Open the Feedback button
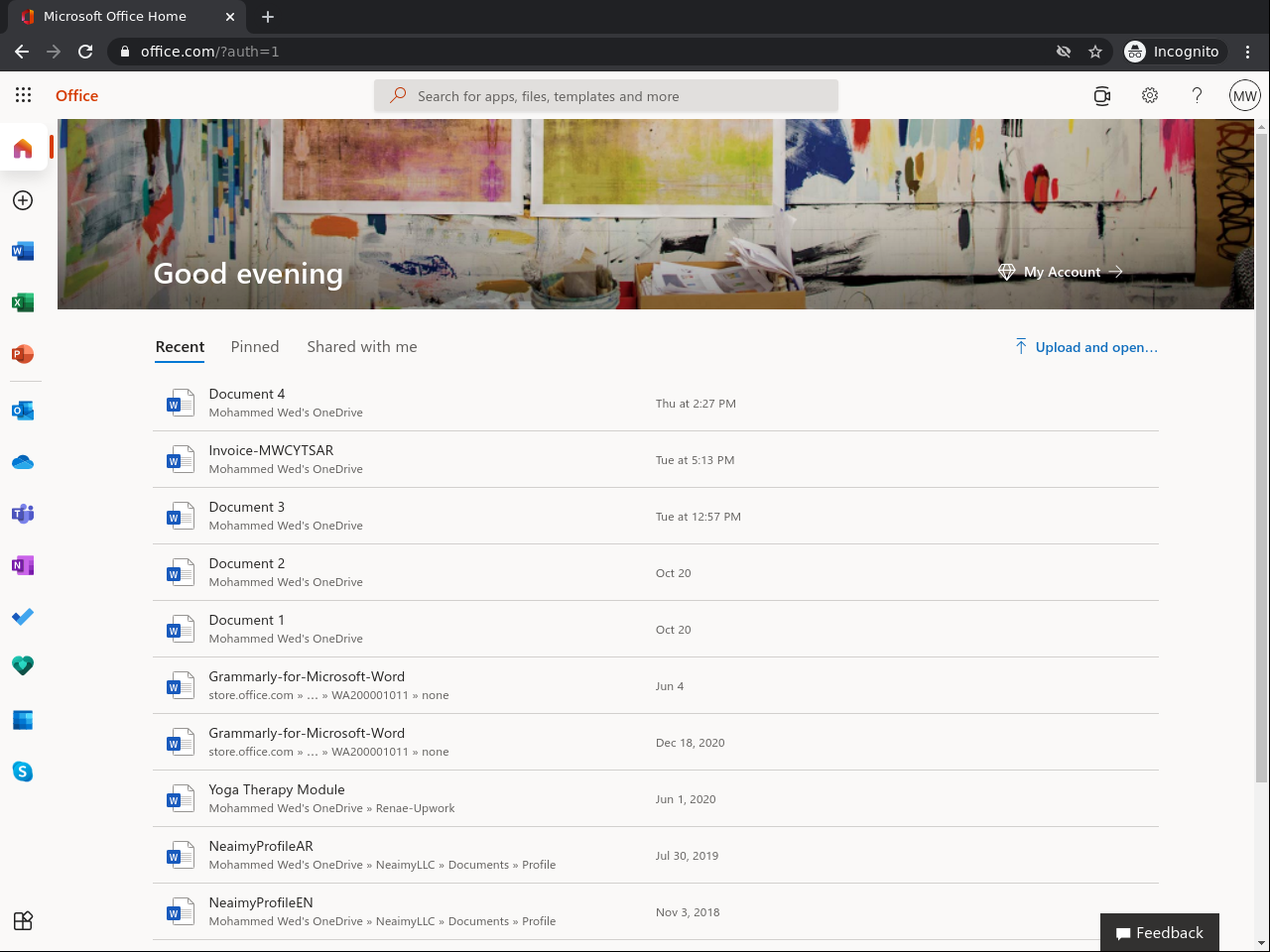 [1160, 933]
